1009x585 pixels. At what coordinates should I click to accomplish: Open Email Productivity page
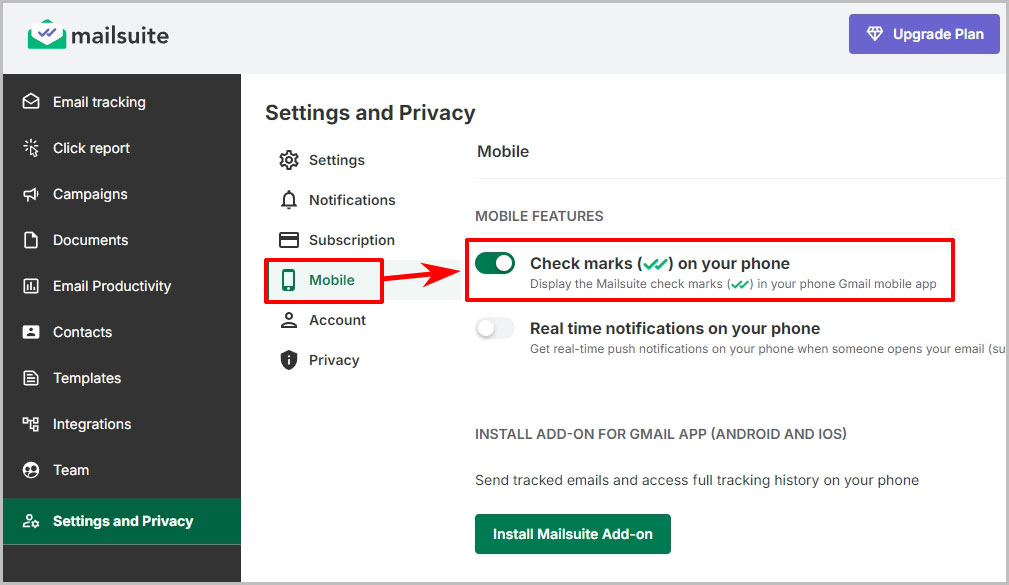[x=122, y=286]
